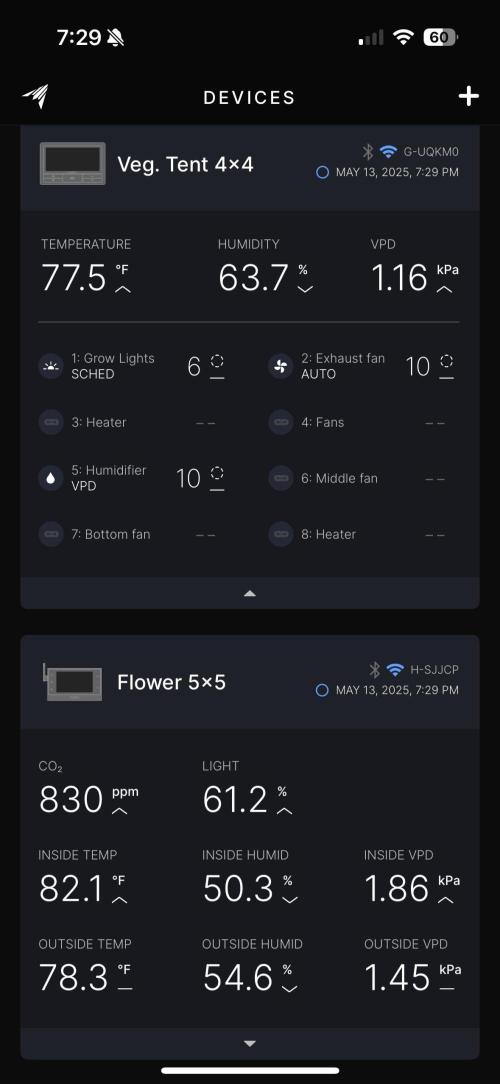Tap the Veg. Tent WiFi status icon

tap(389, 151)
